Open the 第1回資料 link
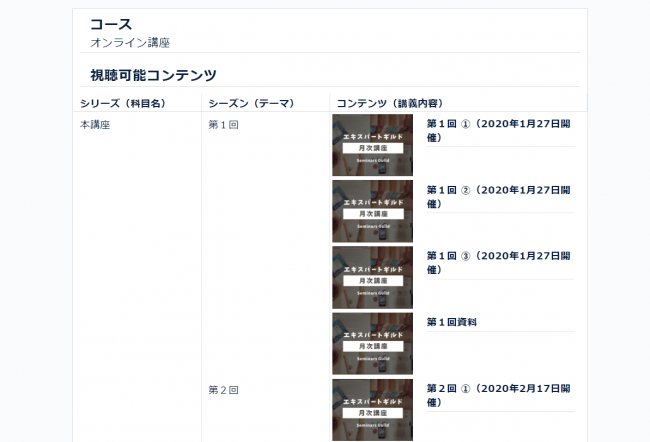The width and height of the screenshot is (650, 442). pos(452,322)
